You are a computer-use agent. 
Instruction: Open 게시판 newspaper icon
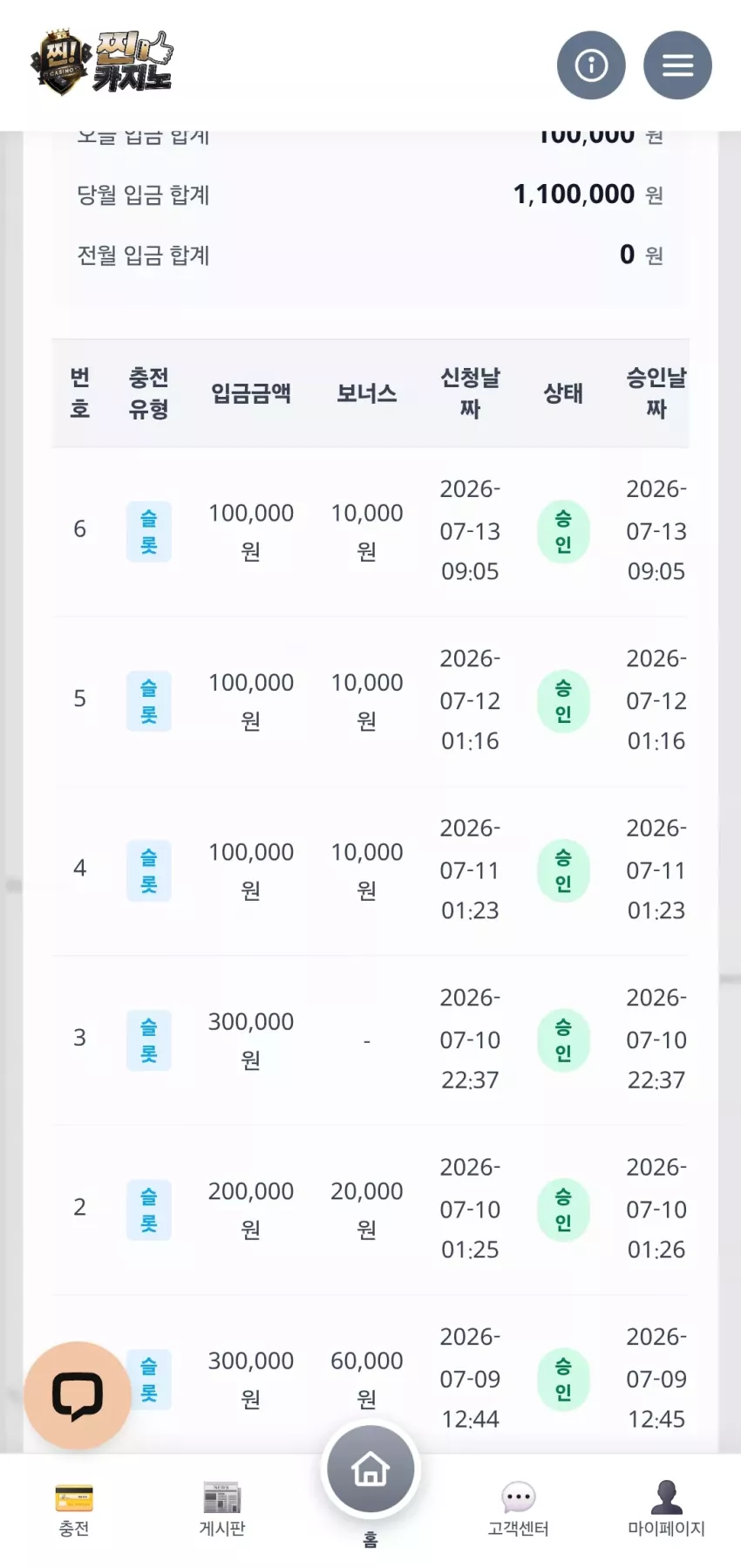(221, 1498)
